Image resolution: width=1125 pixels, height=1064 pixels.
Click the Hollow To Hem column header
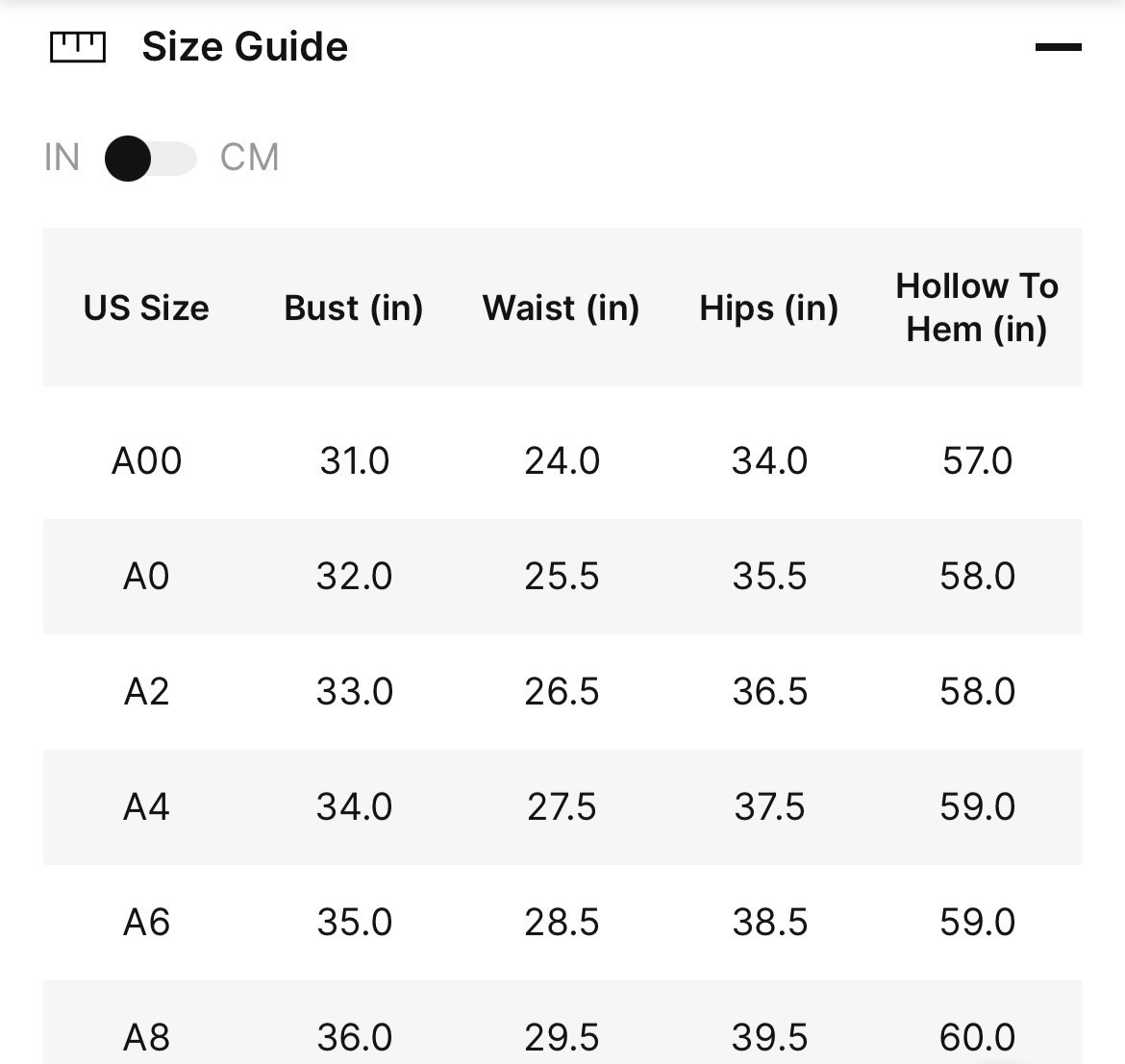click(977, 308)
